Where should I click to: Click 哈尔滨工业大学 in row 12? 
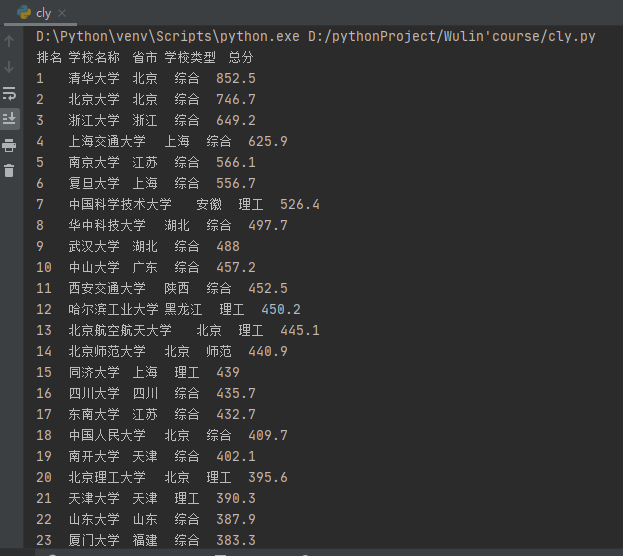113,309
